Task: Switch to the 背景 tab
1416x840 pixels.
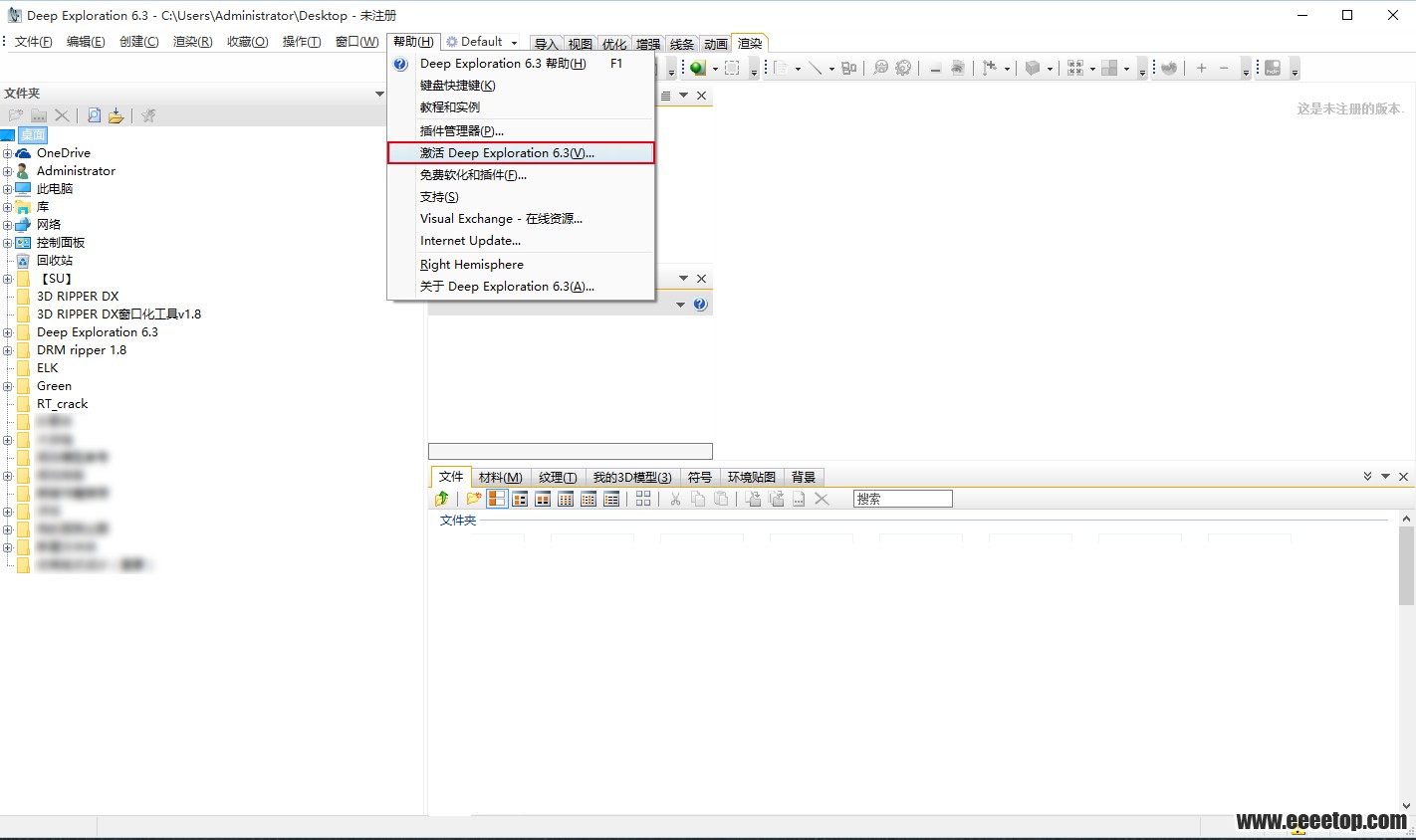Action: click(804, 478)
